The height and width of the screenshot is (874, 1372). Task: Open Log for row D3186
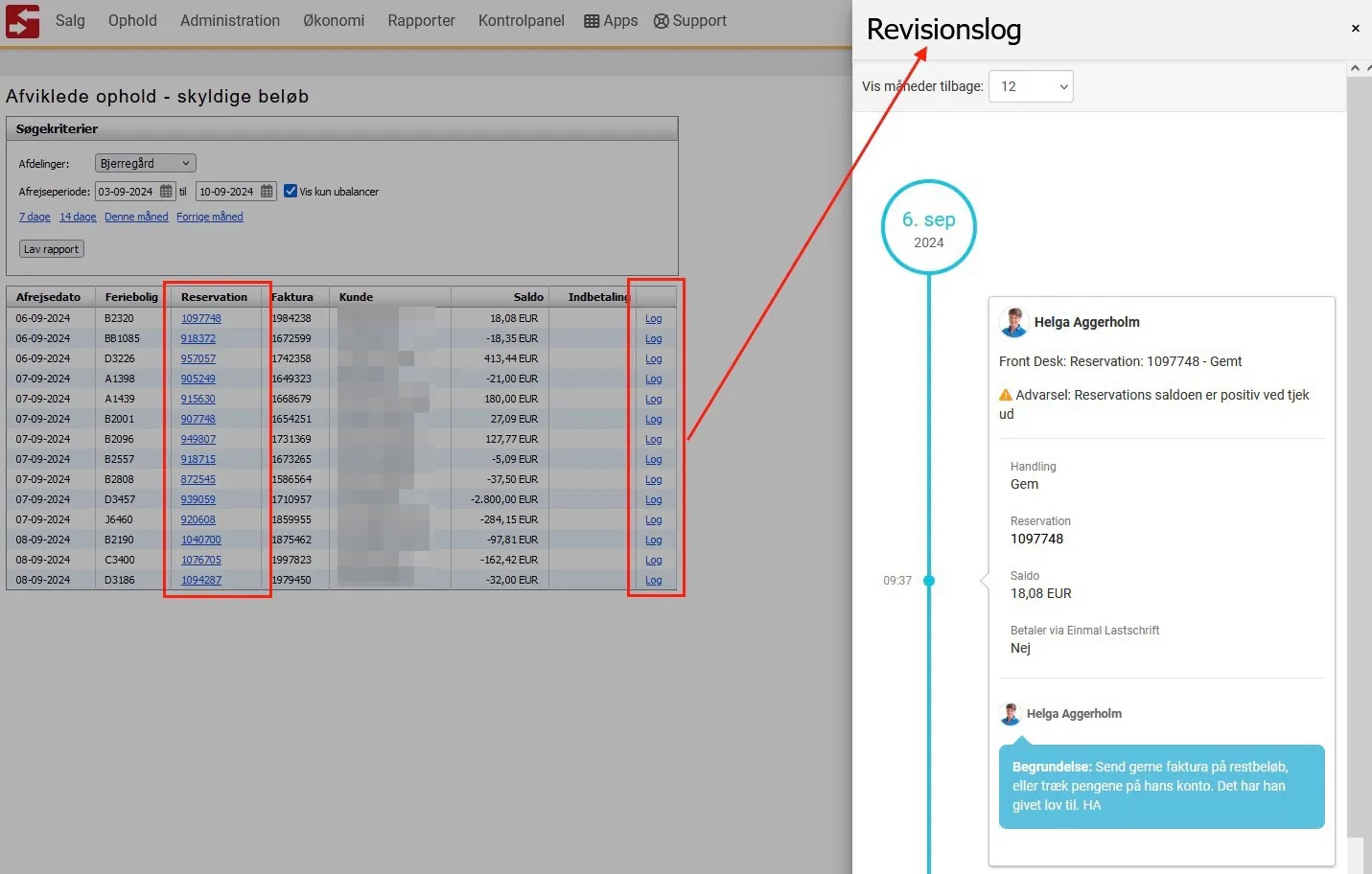pos(654,581)
